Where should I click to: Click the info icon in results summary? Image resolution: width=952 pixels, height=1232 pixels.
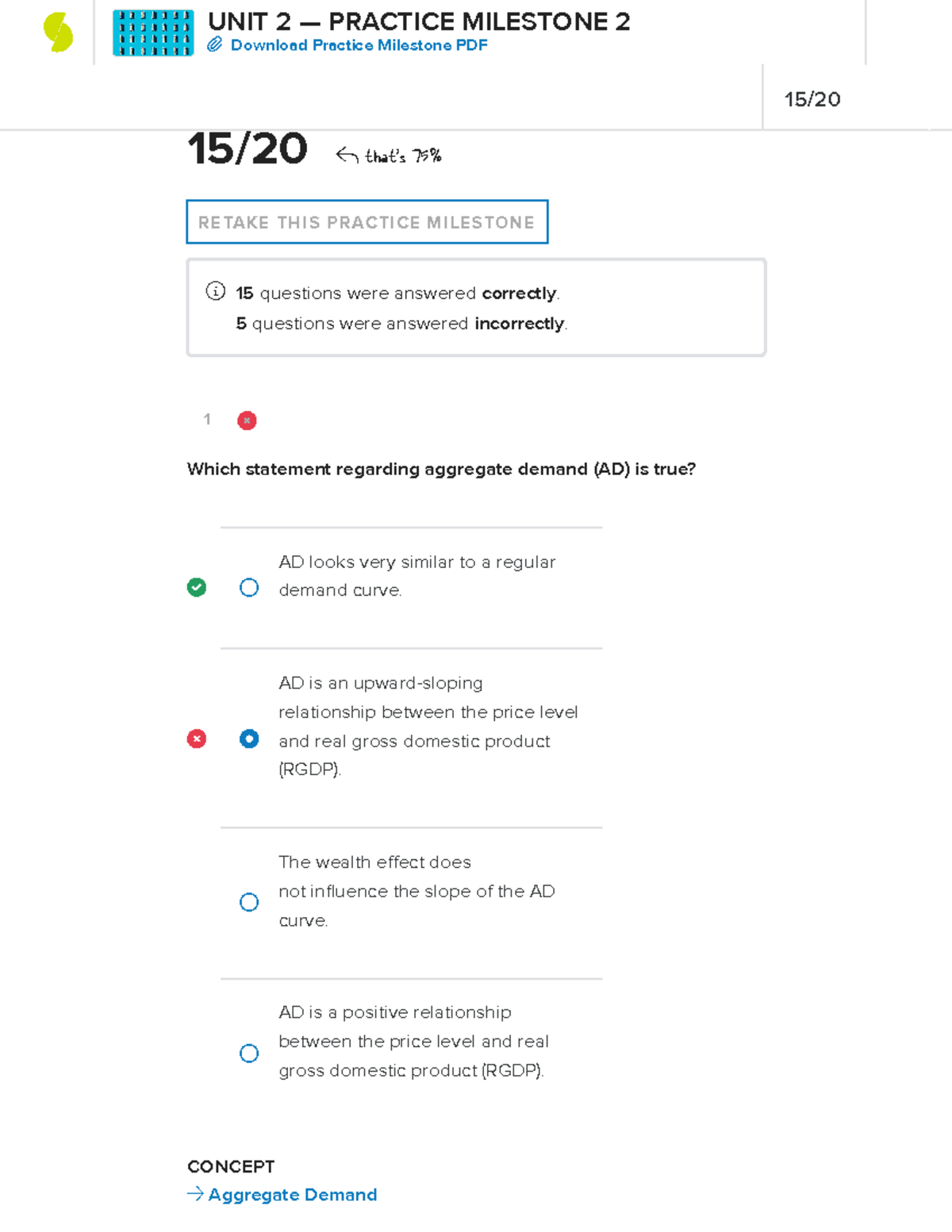pos(215,291)
